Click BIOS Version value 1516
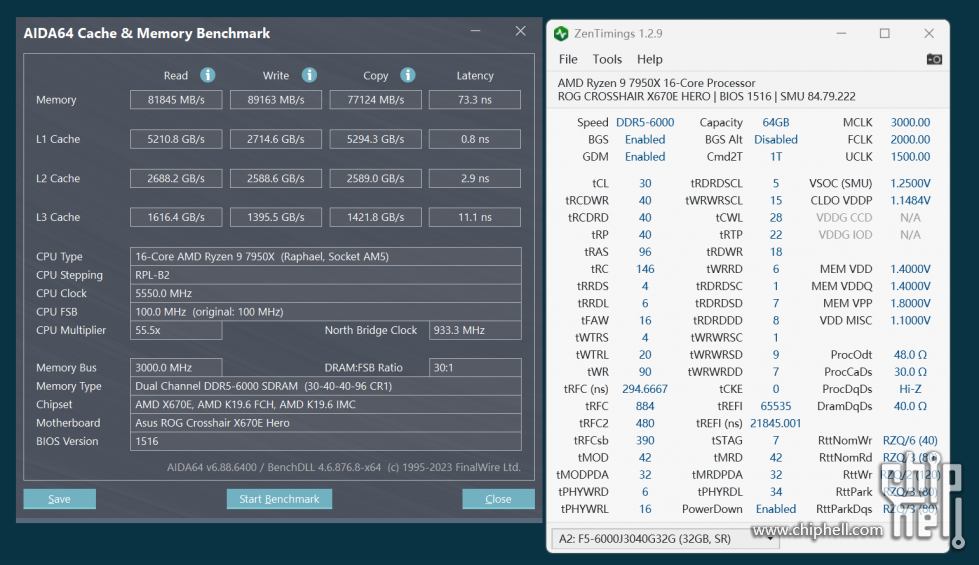979x565 pixels. (x=325, y=441)
